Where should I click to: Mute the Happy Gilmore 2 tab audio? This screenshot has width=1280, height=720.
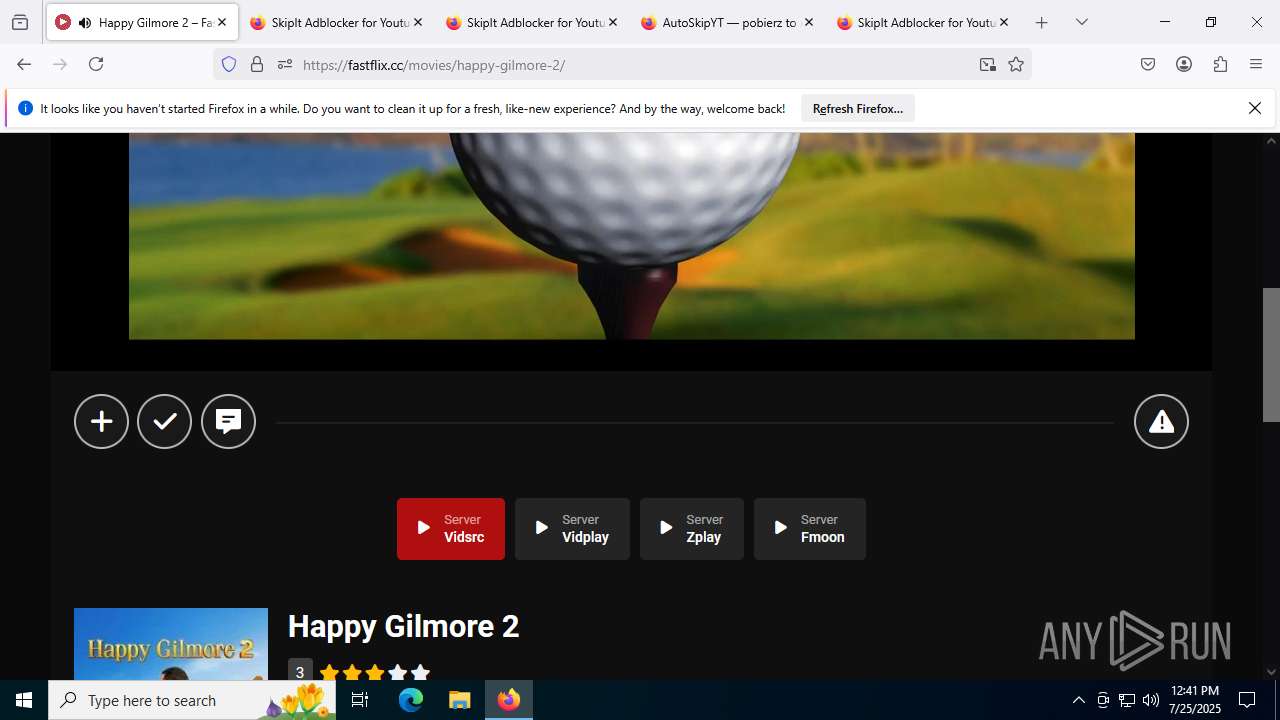coord(85,23)
